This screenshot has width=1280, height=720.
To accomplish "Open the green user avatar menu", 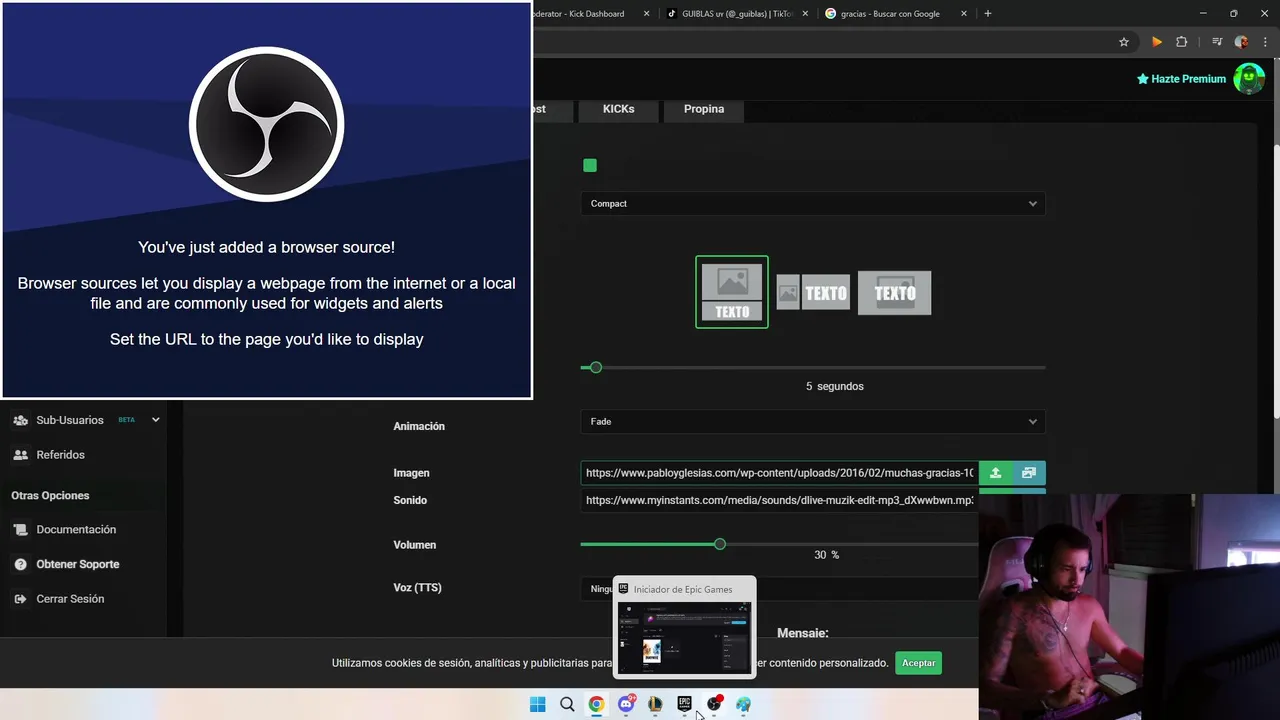I will 1249,78.
